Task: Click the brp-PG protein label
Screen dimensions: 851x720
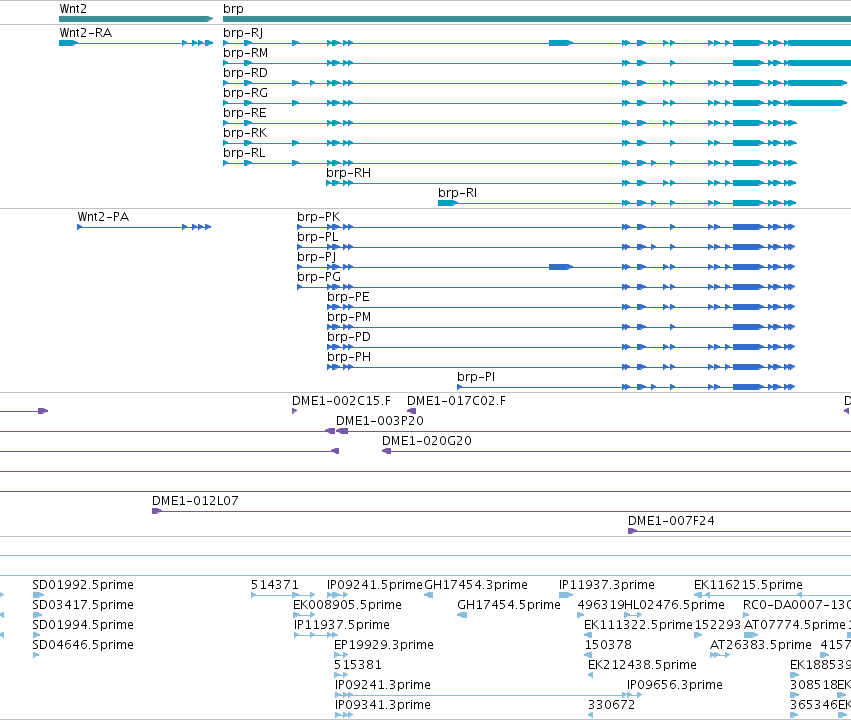Action: pos(319,277)
